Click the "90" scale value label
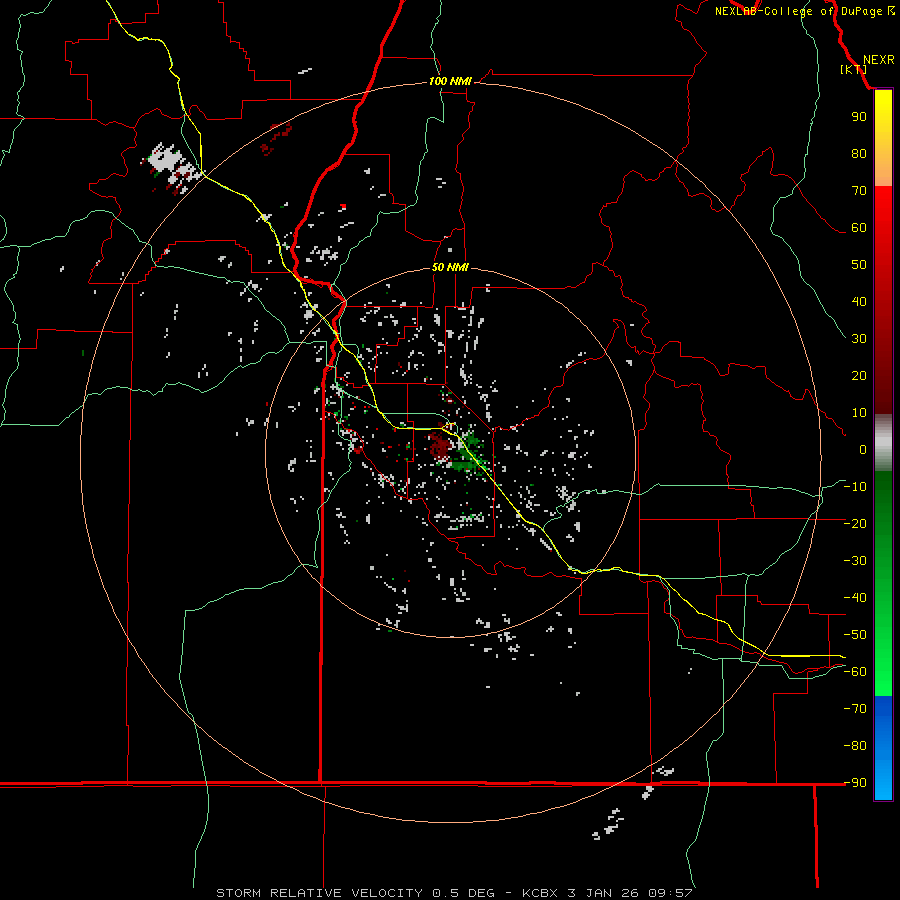 click(x=859, y=117)
